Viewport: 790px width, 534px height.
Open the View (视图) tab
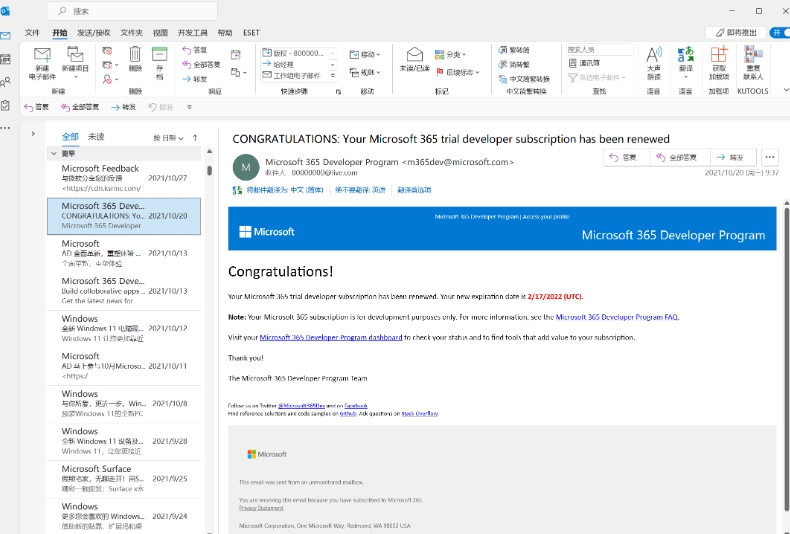[160, 32]
